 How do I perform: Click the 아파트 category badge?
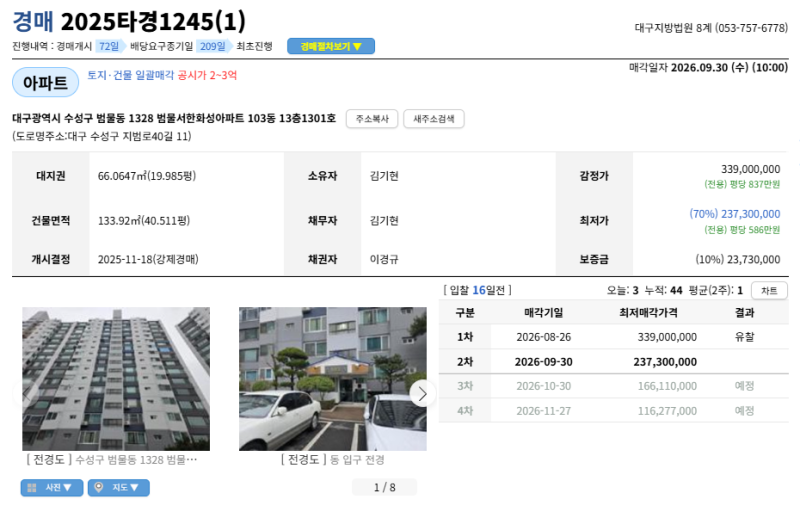(45, 82)
